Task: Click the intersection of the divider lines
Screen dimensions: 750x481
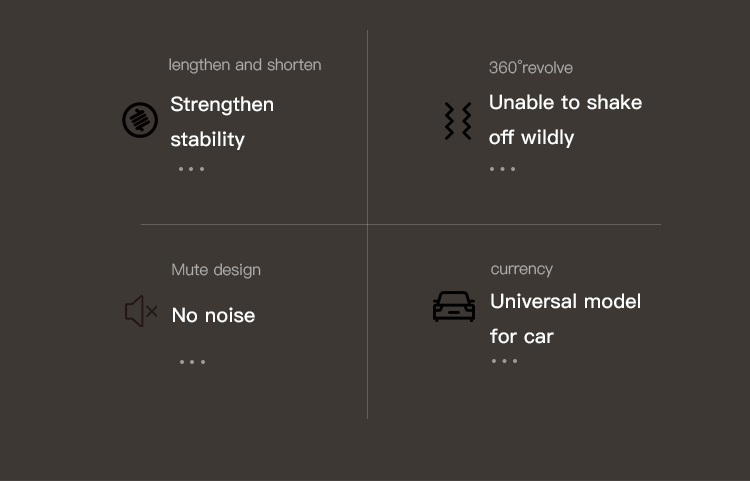Action: (367, 225)
